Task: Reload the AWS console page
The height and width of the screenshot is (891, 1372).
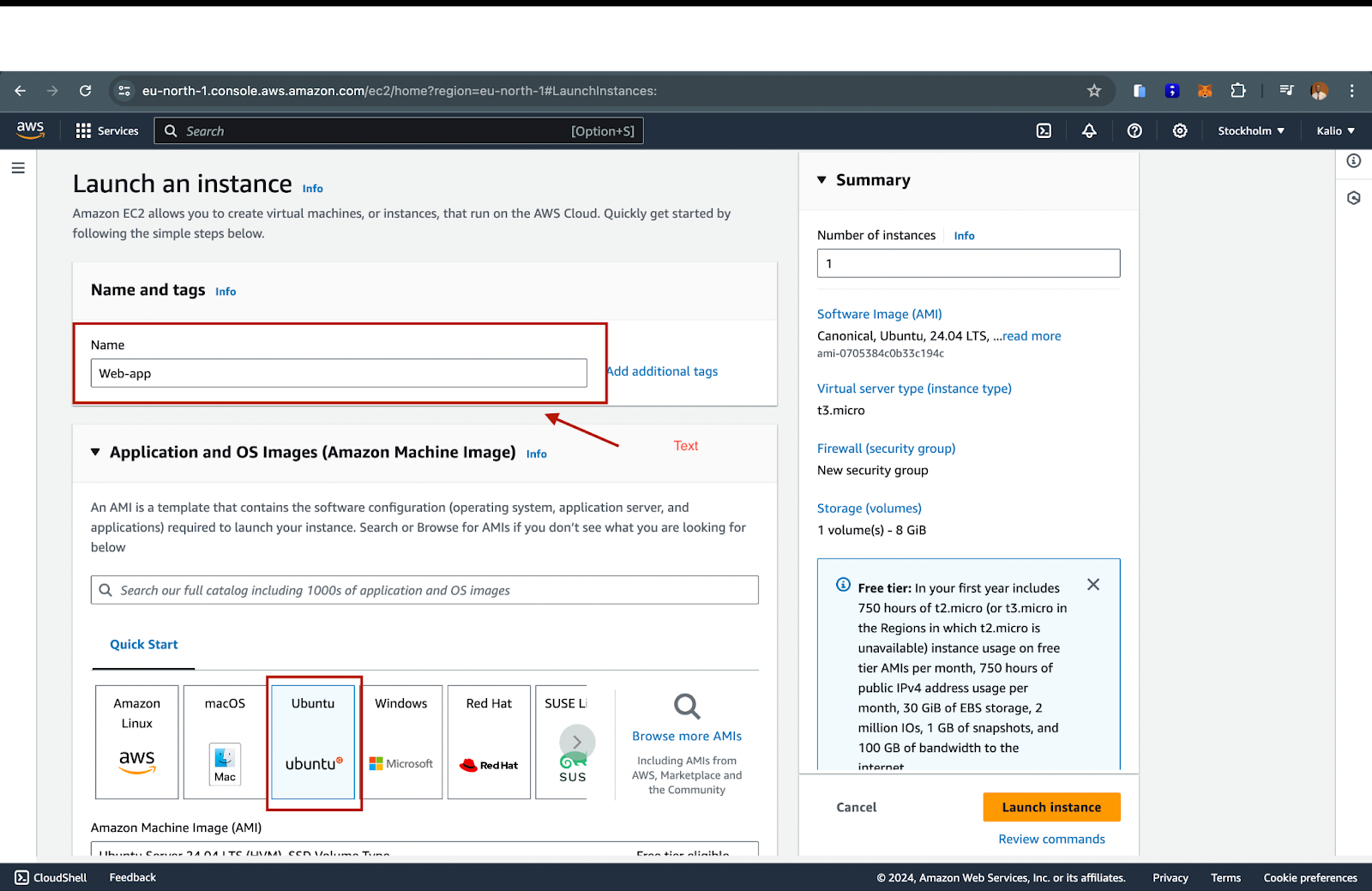Action: (x=85, y=91)
